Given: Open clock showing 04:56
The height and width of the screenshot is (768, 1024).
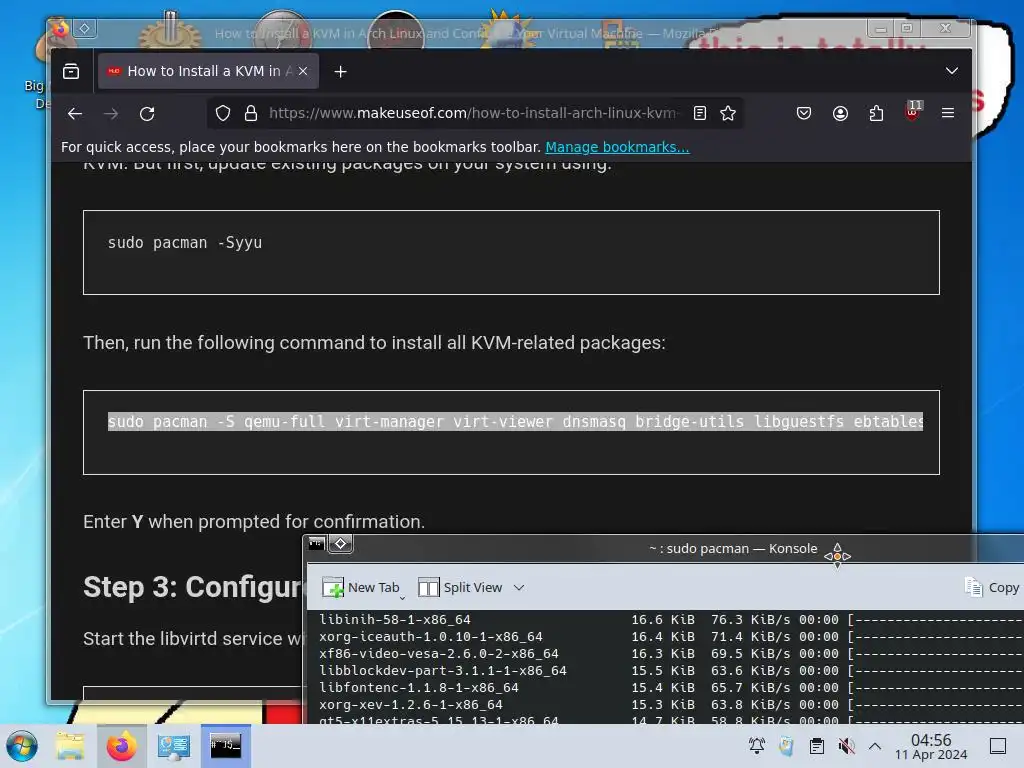Looking at the screenshot, I should coord(931,747).
